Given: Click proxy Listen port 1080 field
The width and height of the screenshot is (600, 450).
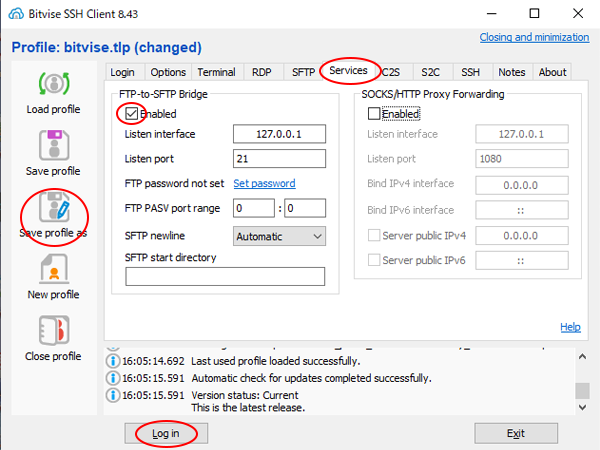Looking at the screenshot, I should 522,158.
